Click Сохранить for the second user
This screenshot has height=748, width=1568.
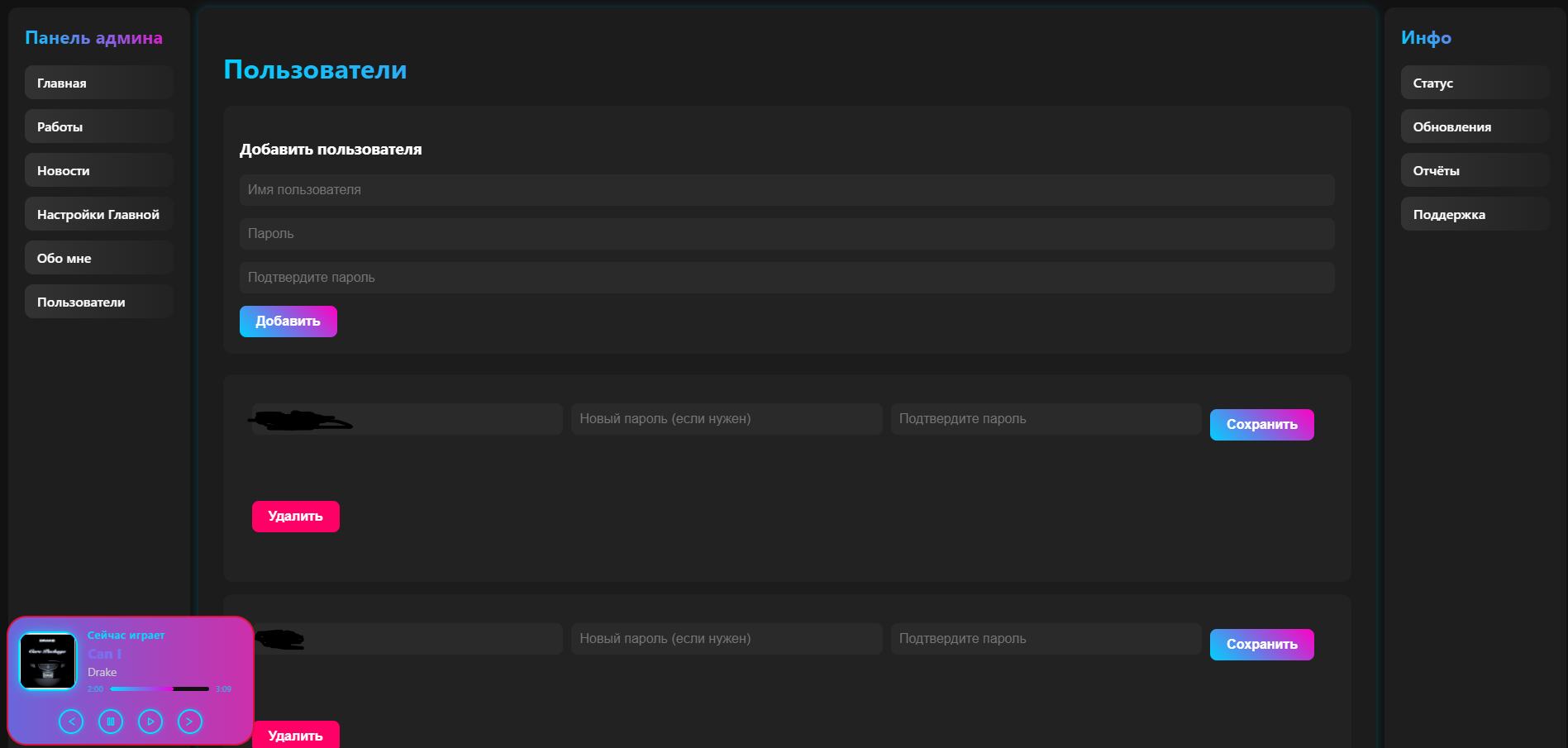[x=1262, y=645]
